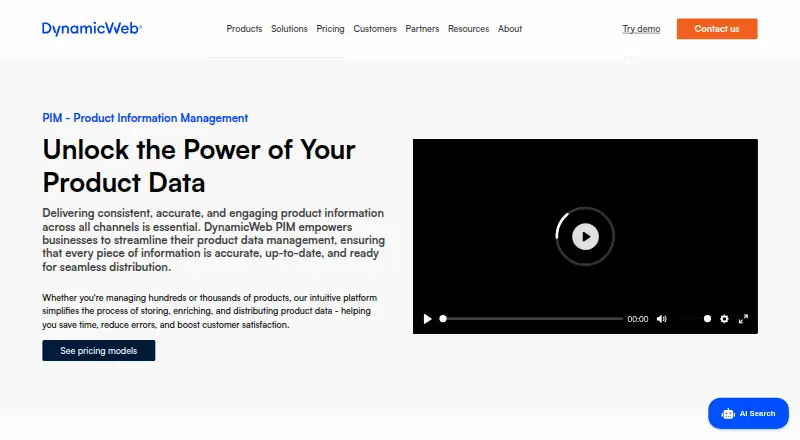Click the video progress bar
Image resolution: width=800 pixels, height=440 pixels.
pos(532,319)
